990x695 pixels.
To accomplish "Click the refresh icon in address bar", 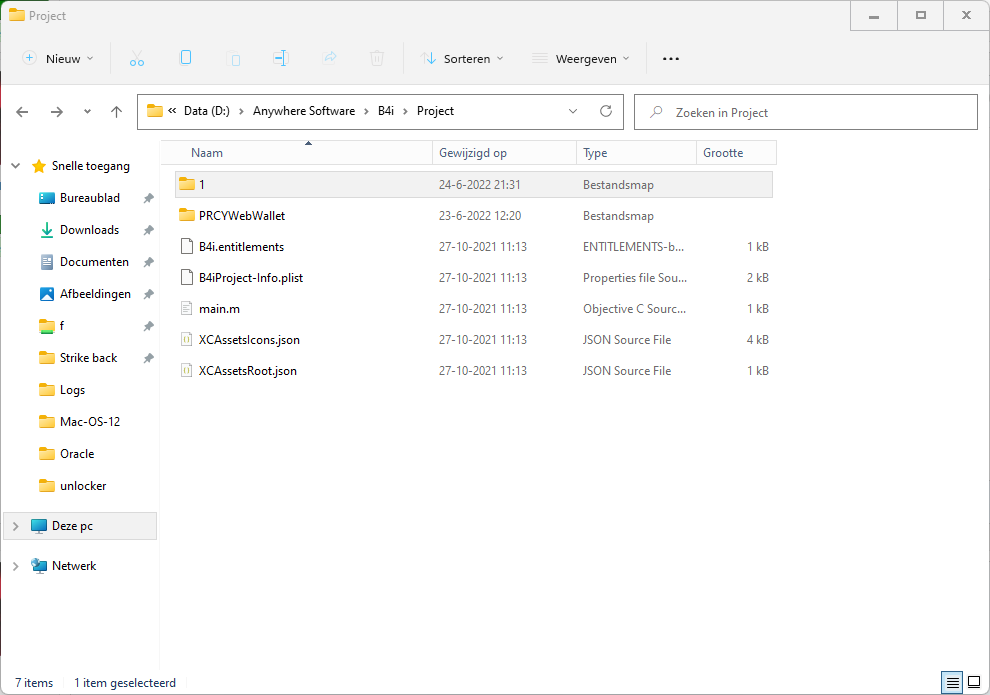I will coord(605,112).
